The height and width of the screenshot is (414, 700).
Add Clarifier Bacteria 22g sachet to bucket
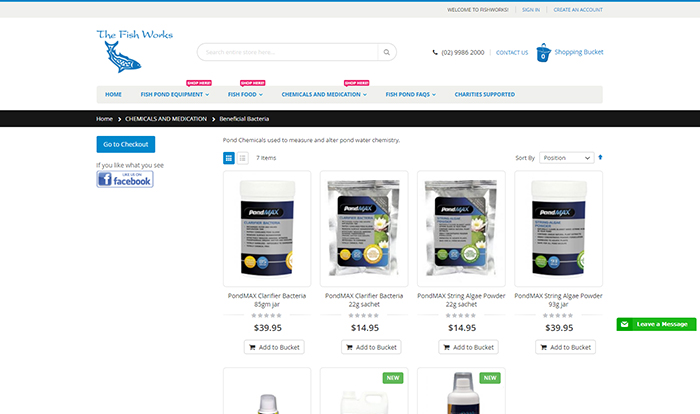pos(371,347)
